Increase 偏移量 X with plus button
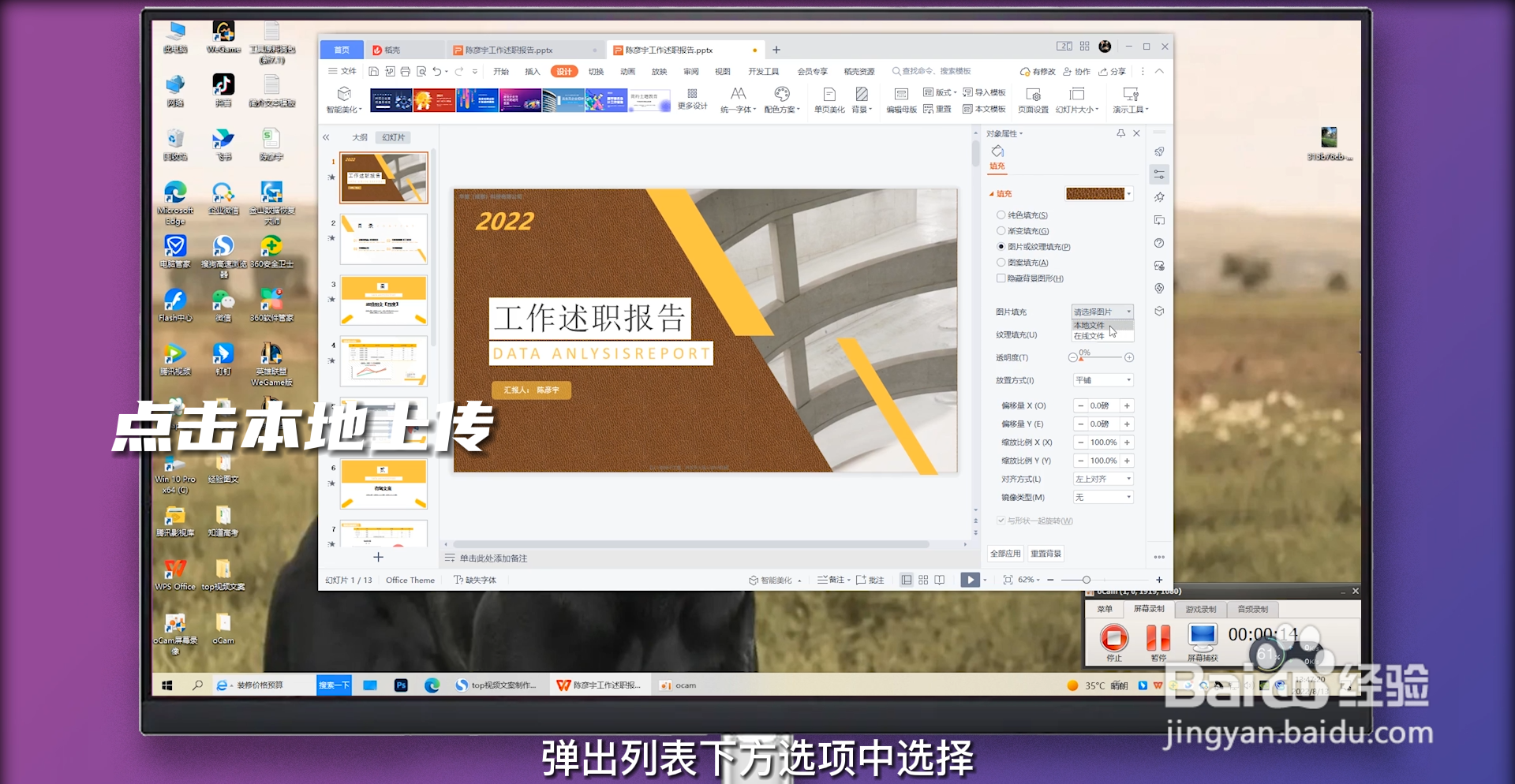 1127,405
